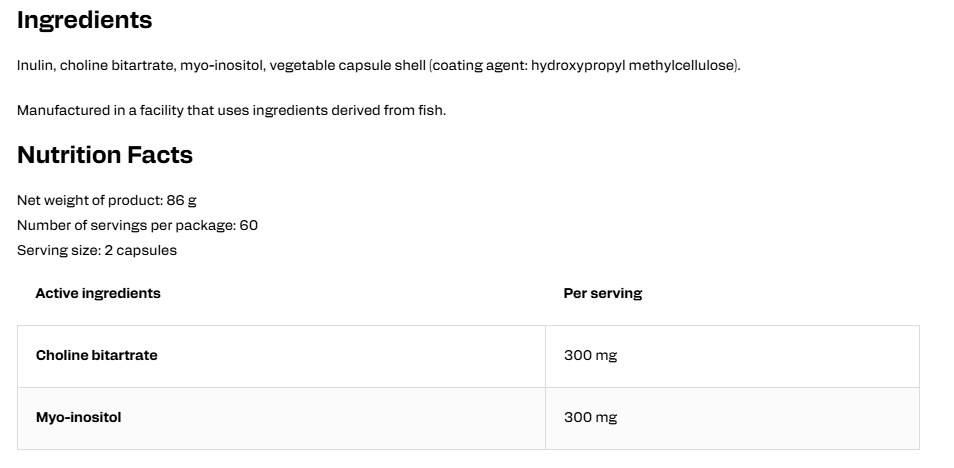This screenshot has height=468, width=954.
Task: Click the 86 g weight value
Action: pyautogui.click(x=181, y=200)
